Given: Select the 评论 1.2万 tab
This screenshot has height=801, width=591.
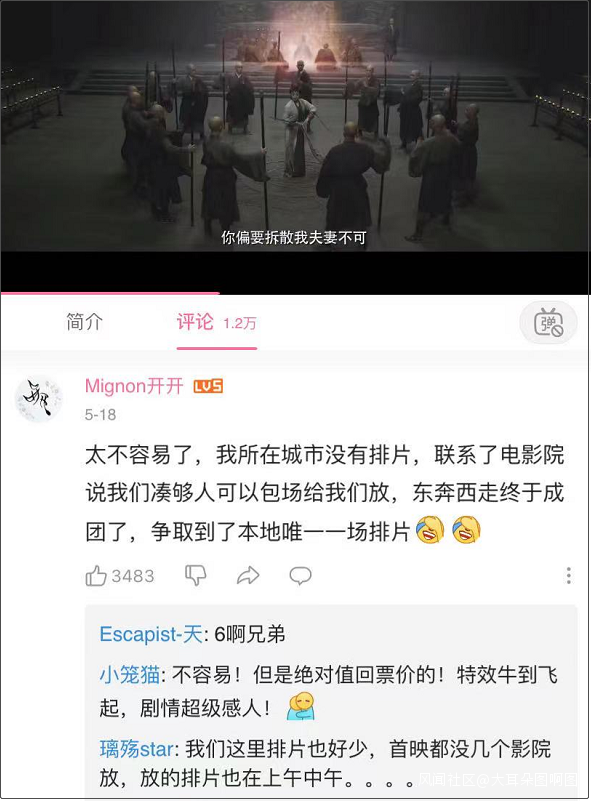Looking at the screenshot, I should tap(217, 322).
